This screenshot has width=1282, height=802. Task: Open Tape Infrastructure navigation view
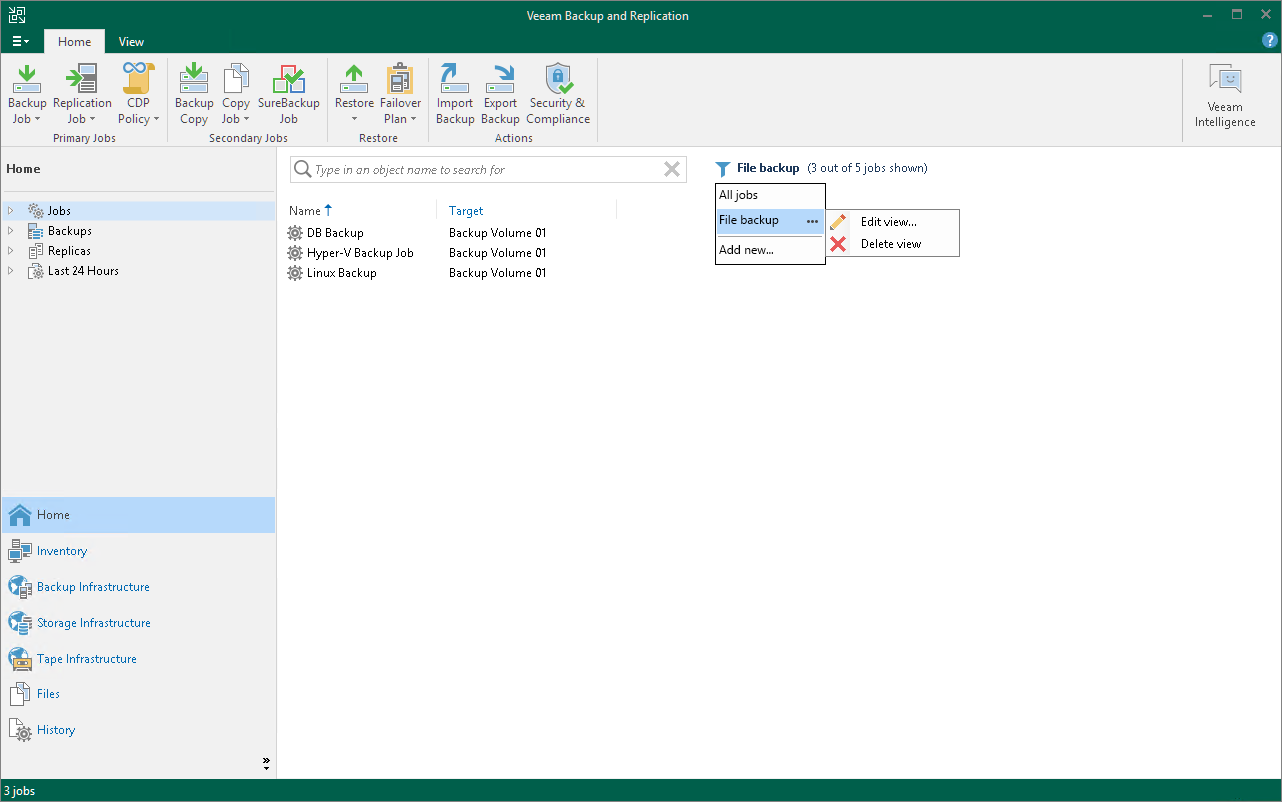138,659
